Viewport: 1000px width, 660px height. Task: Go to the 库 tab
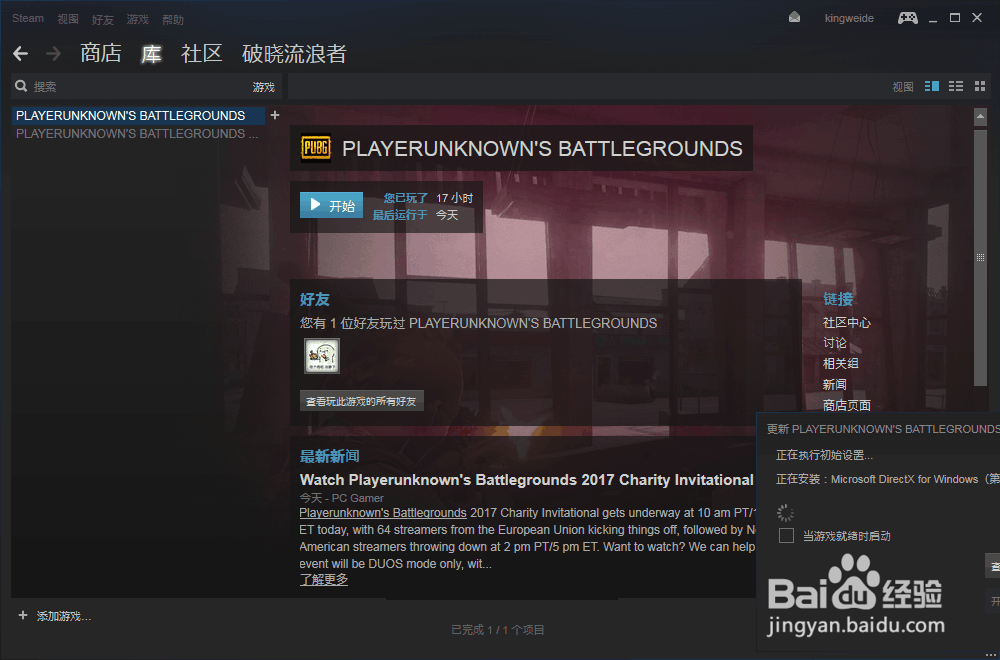pyautogui.click(x=151, y=54)
